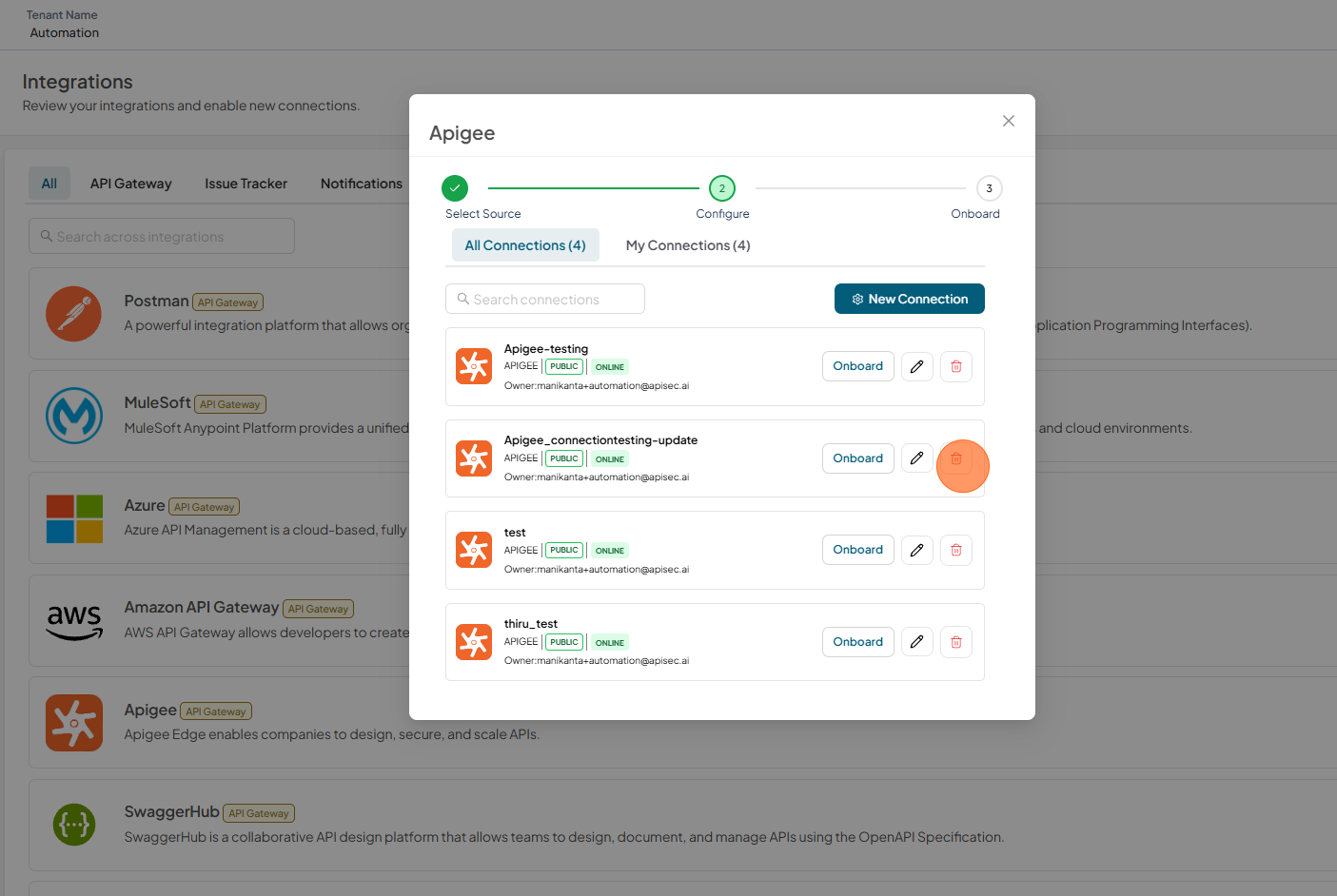
Task: Focus the Search across integrations field
Action: point(162,236)
